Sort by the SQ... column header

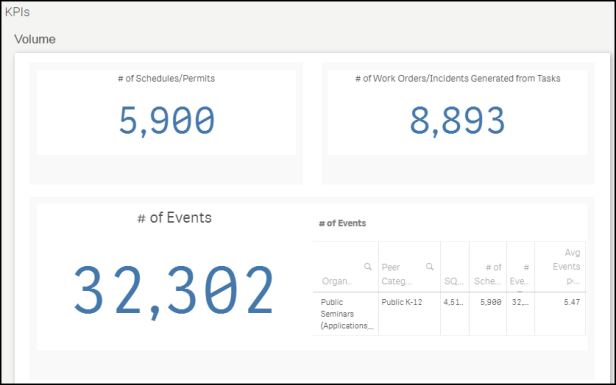coord(454,281)
